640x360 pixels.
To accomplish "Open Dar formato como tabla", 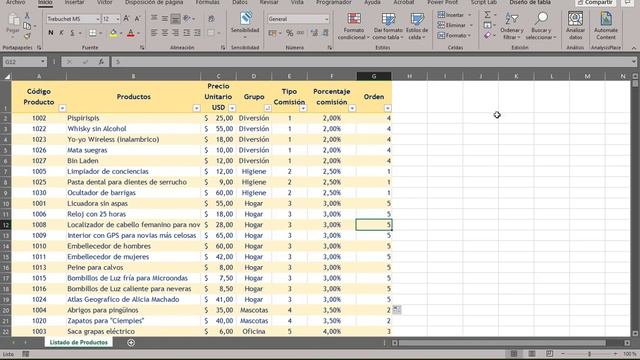I will point(388,26).
